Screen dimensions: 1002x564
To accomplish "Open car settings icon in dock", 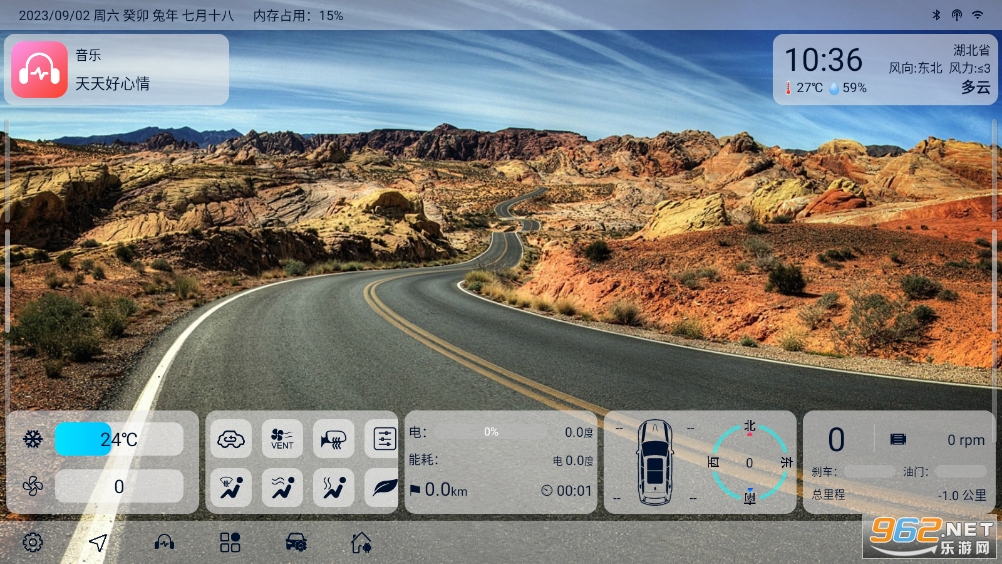I will pyautogui.click(x=296, y=542).
